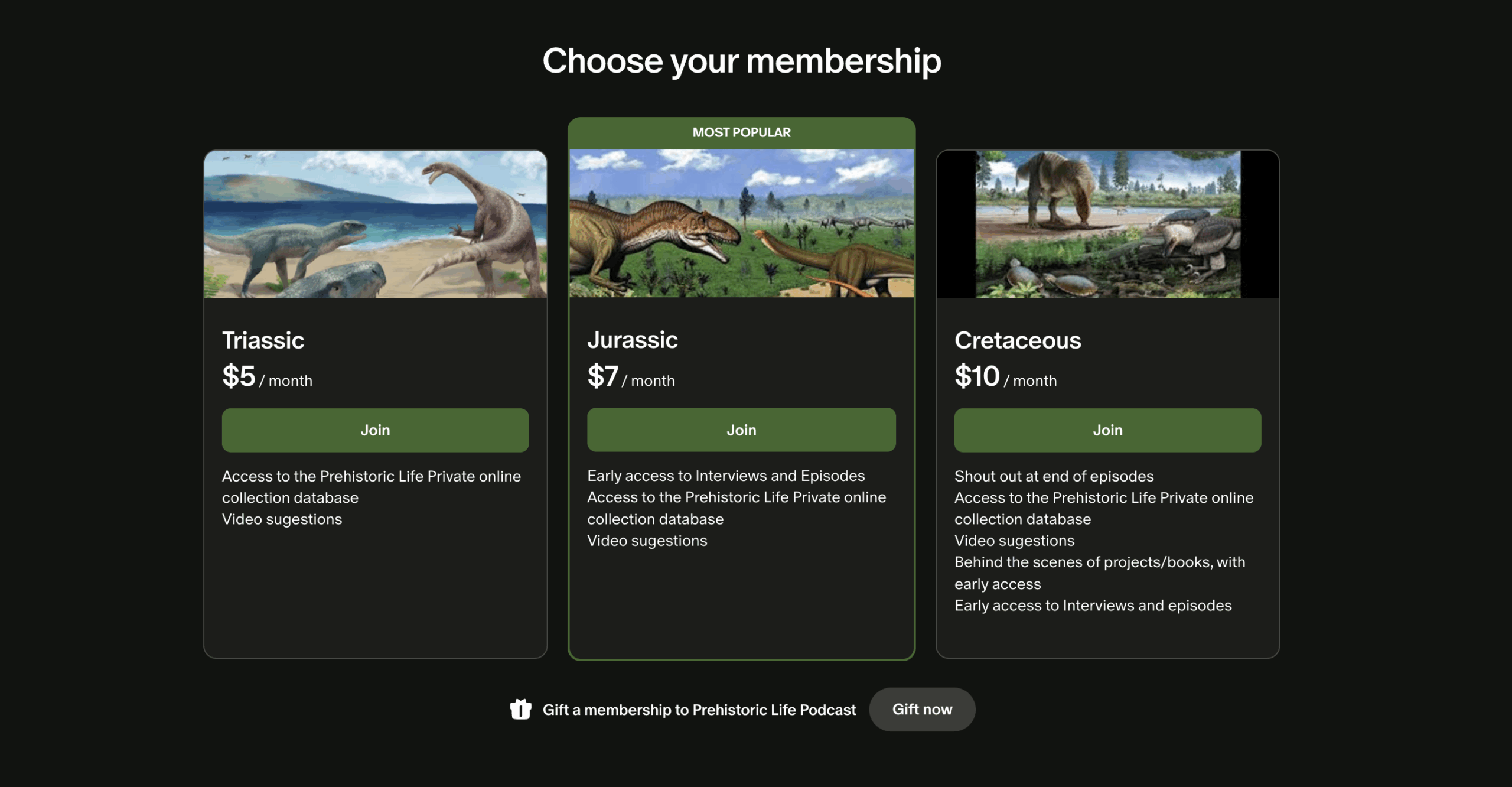Select the Triassic tier title

pos(263,340)
